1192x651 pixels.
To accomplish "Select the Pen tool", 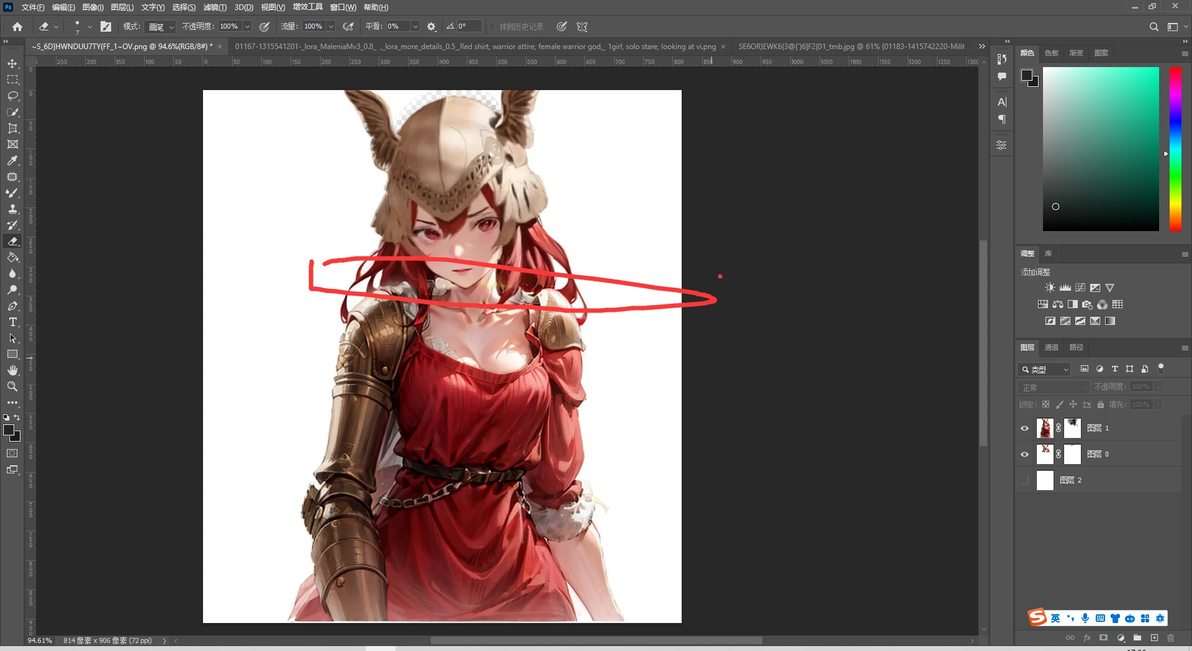I will point(12,306).
